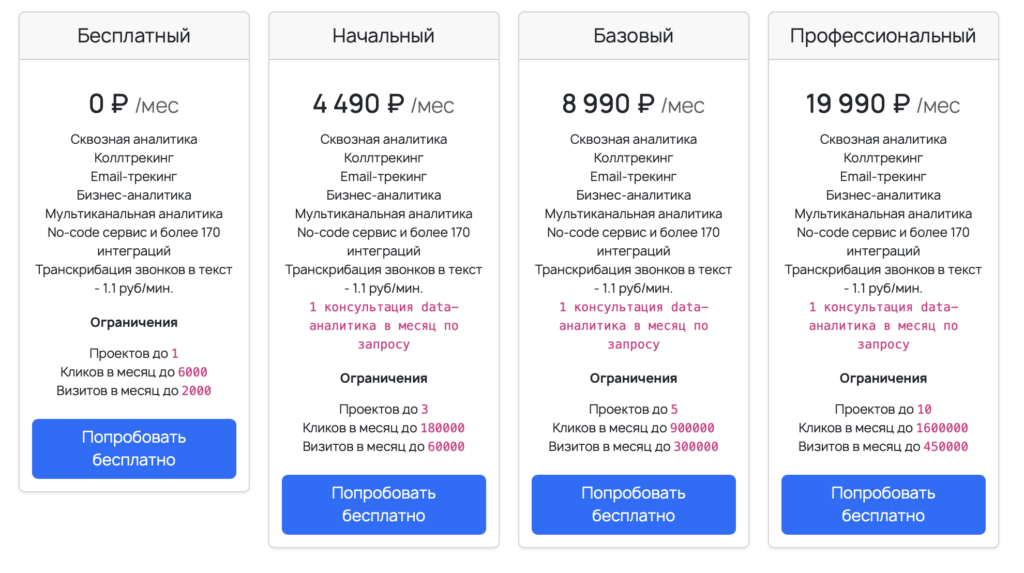Click "Коллтрекинг" in the Бесплатный plan

pos(134,158)
